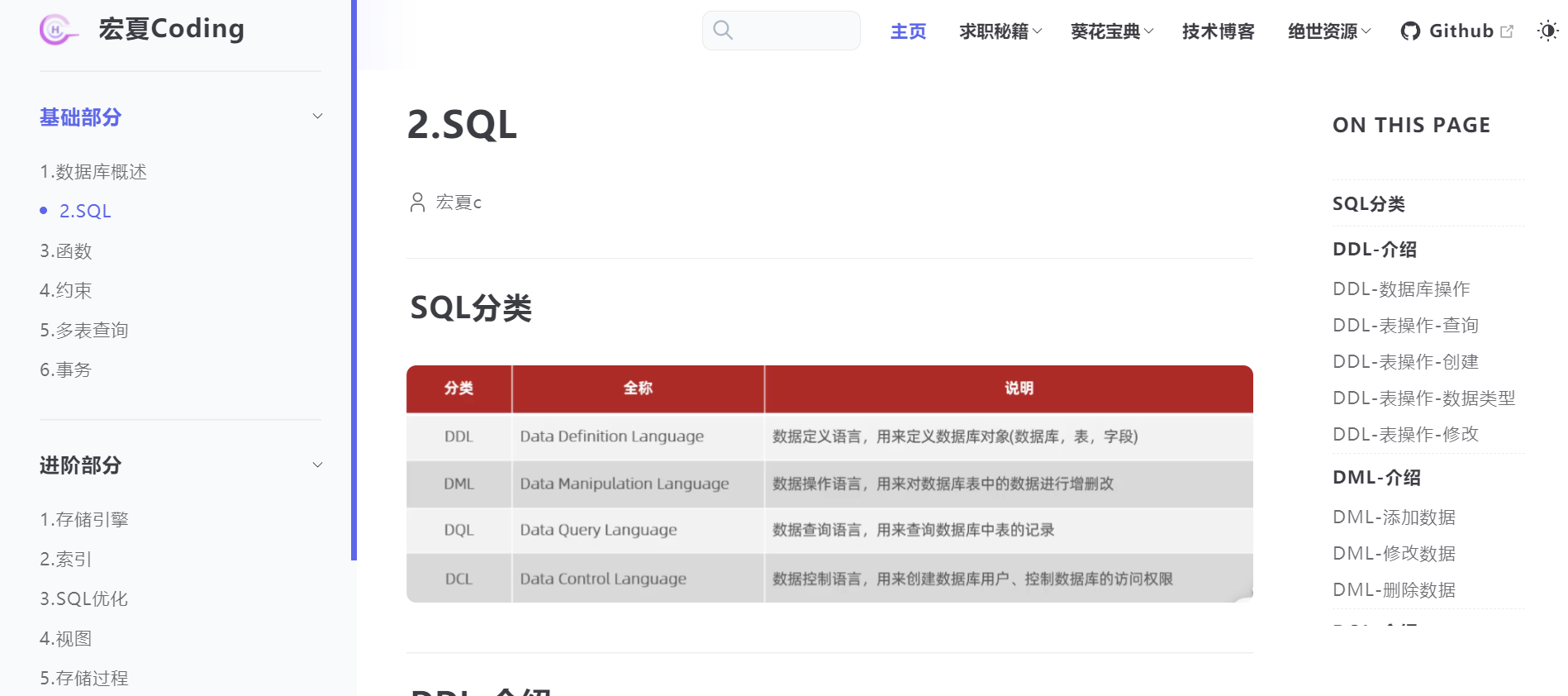
Task: Jump to DDL-表操作-查询 in page outline
Action: click(x=1405, y=326)
